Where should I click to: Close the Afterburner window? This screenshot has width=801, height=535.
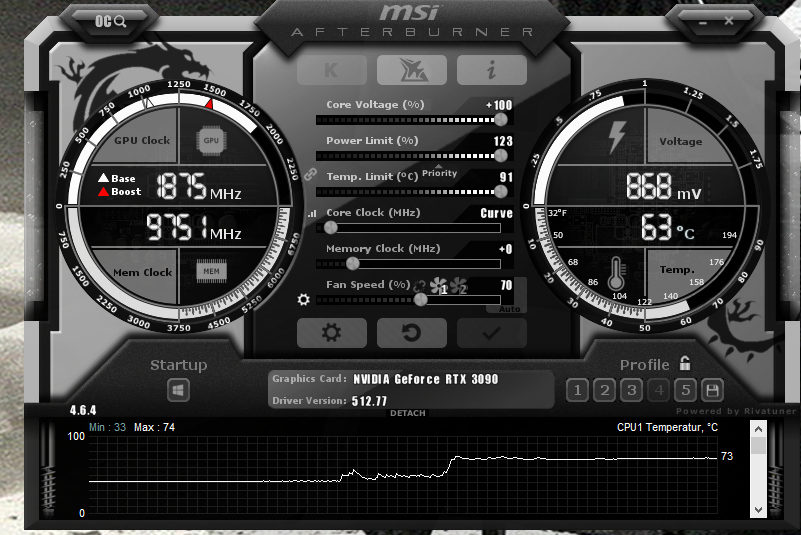pos(729,21)
